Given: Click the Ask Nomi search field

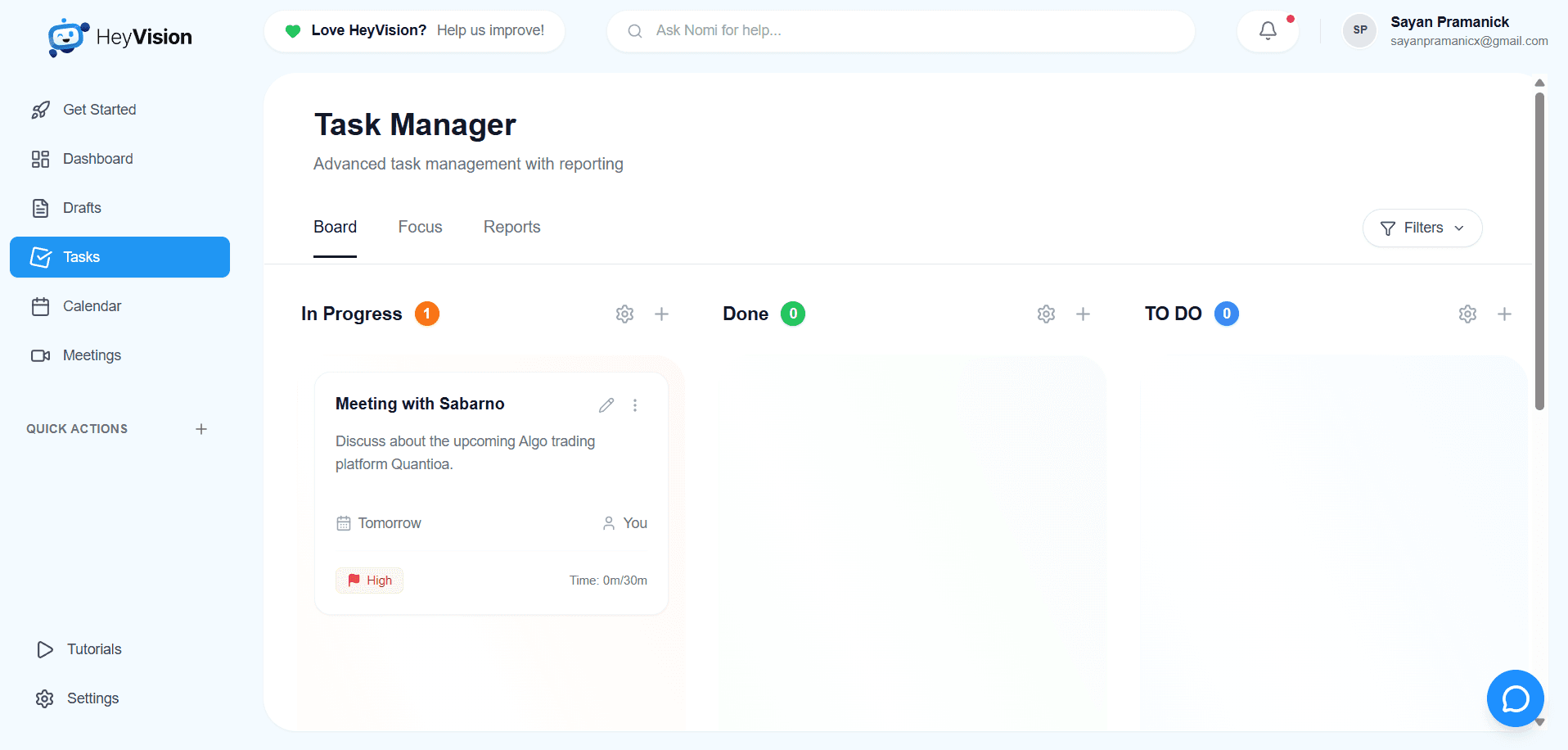Looking at the screenshot, I should click(900, 31).
